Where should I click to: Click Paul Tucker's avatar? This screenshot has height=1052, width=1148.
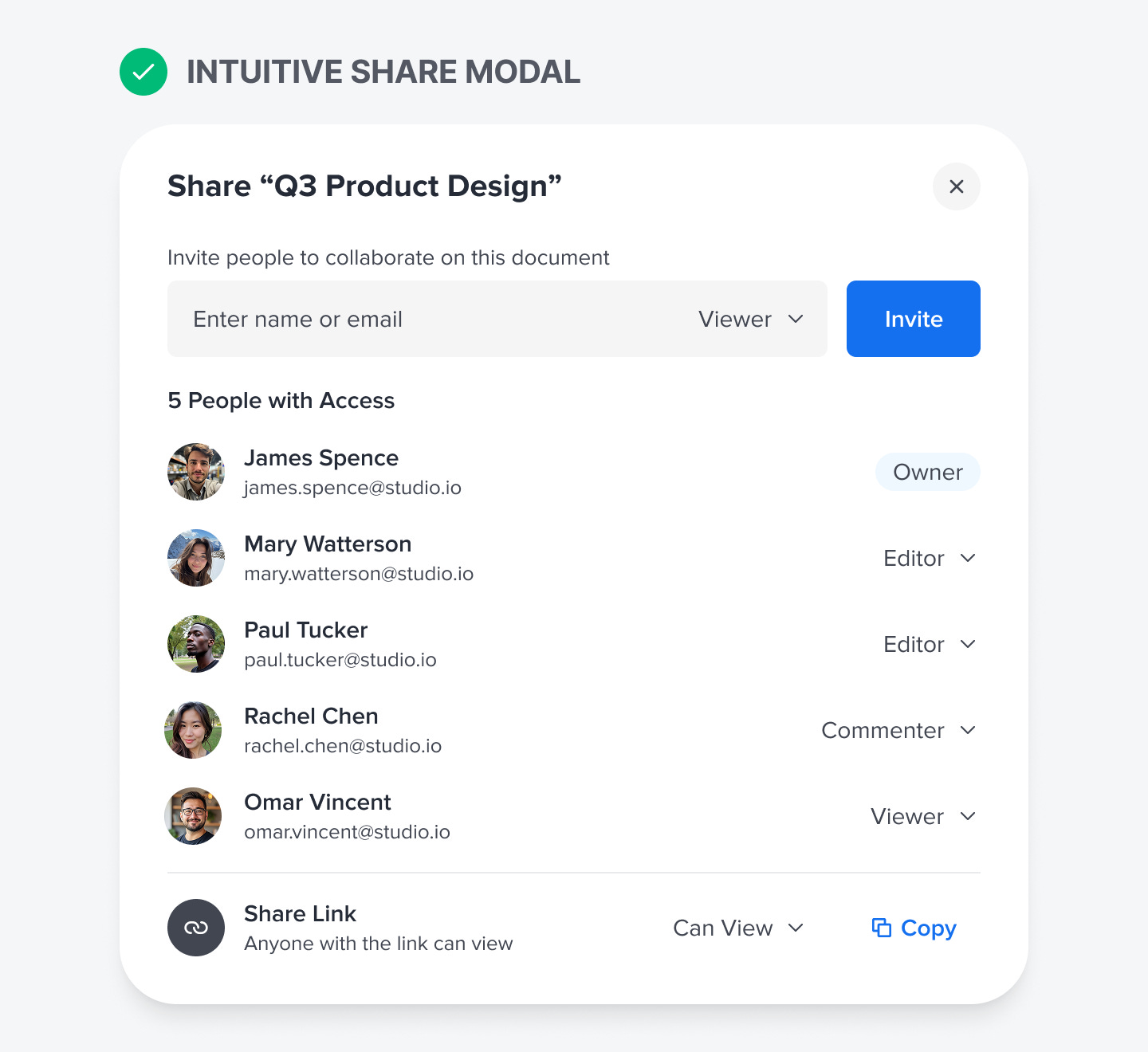(x=196, y=644)
